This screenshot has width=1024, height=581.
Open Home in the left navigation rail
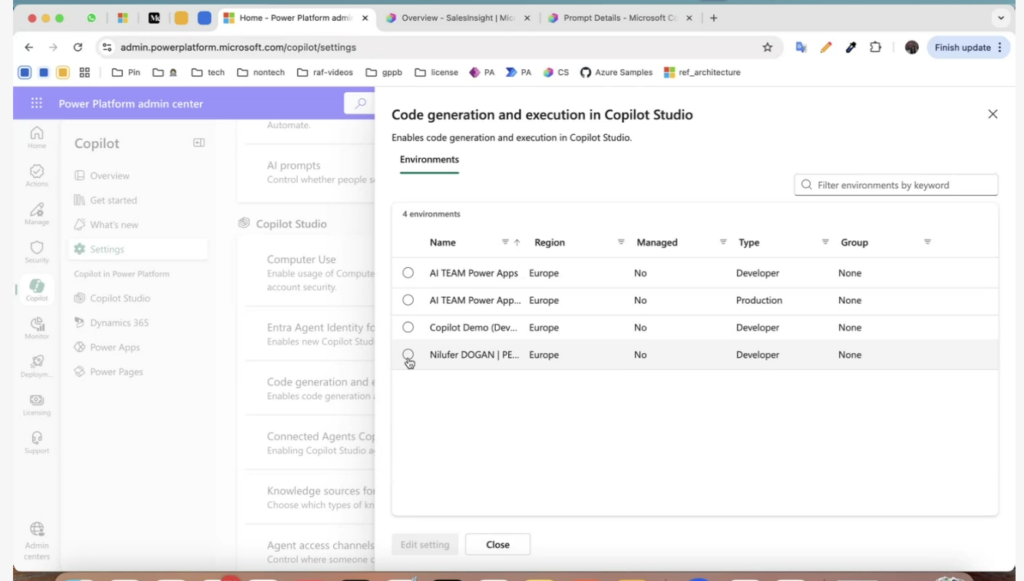coord(36,137)
